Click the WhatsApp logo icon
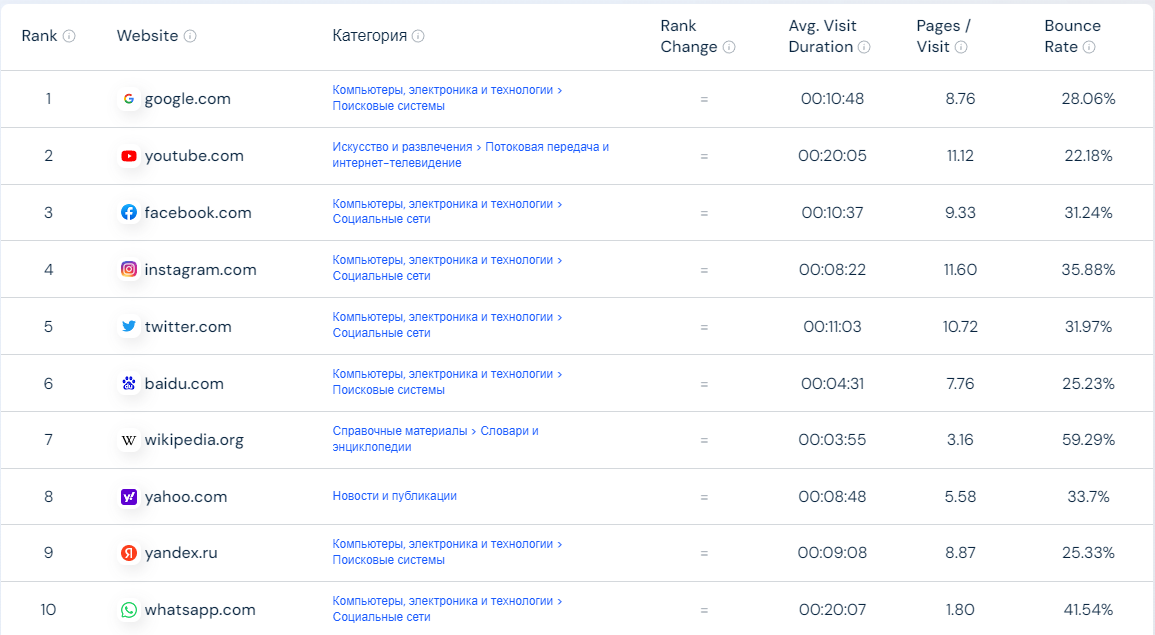Image resolution: width=1155 pixels, height=635 pixels. tap(129, 610)
